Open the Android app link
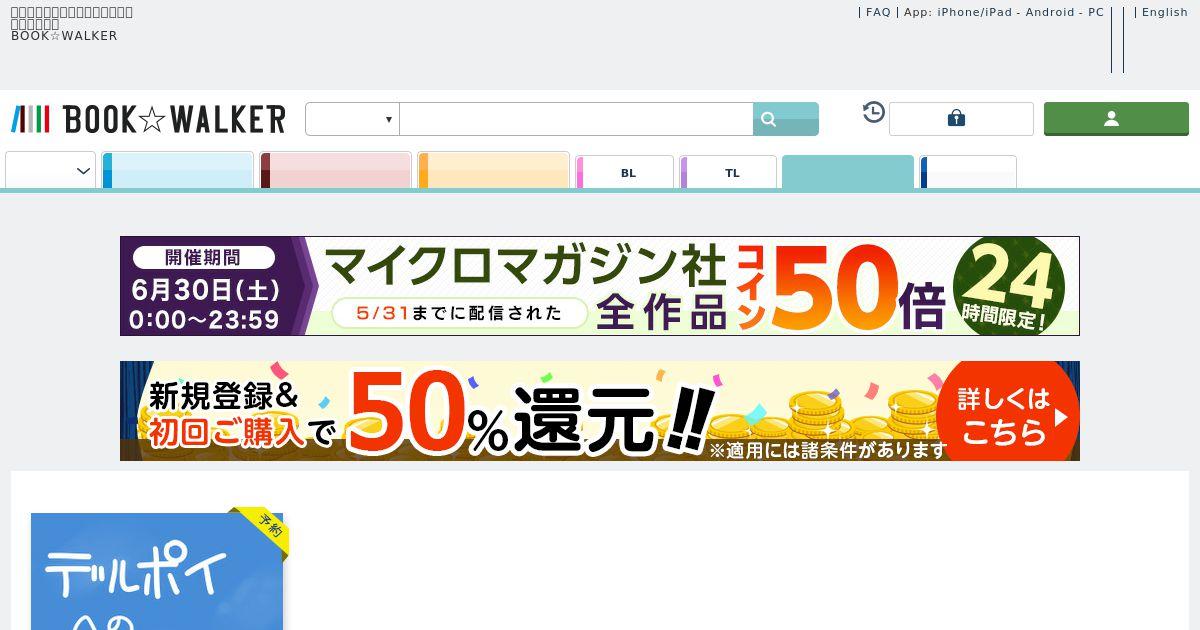Screen dimensions: 1200x630 tap(1050, 13)
